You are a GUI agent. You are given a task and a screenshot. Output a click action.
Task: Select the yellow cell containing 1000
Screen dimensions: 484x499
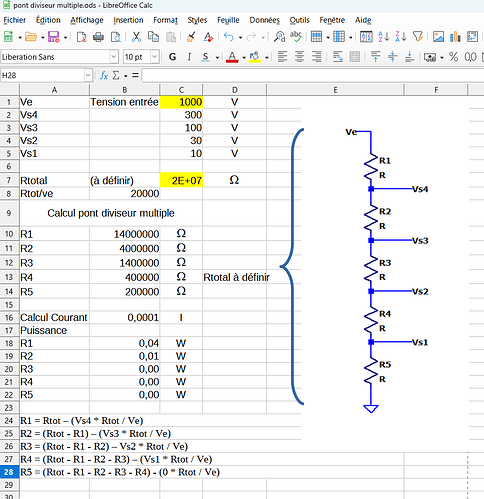click(x=181, y=102)
